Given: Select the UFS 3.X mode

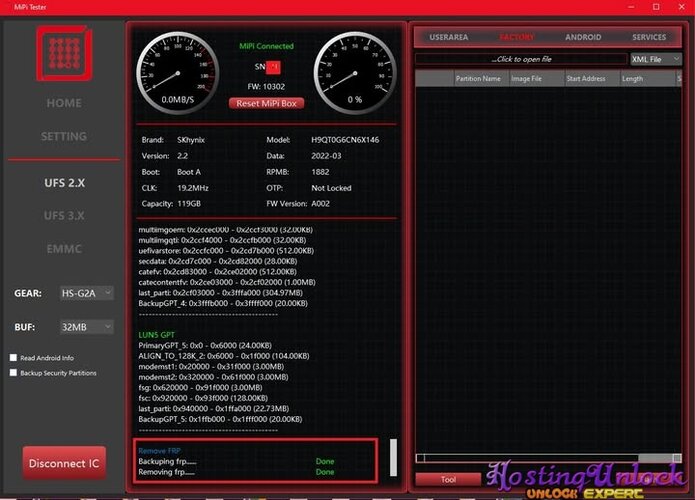Looking at the screenshot, I should (64, 216).
